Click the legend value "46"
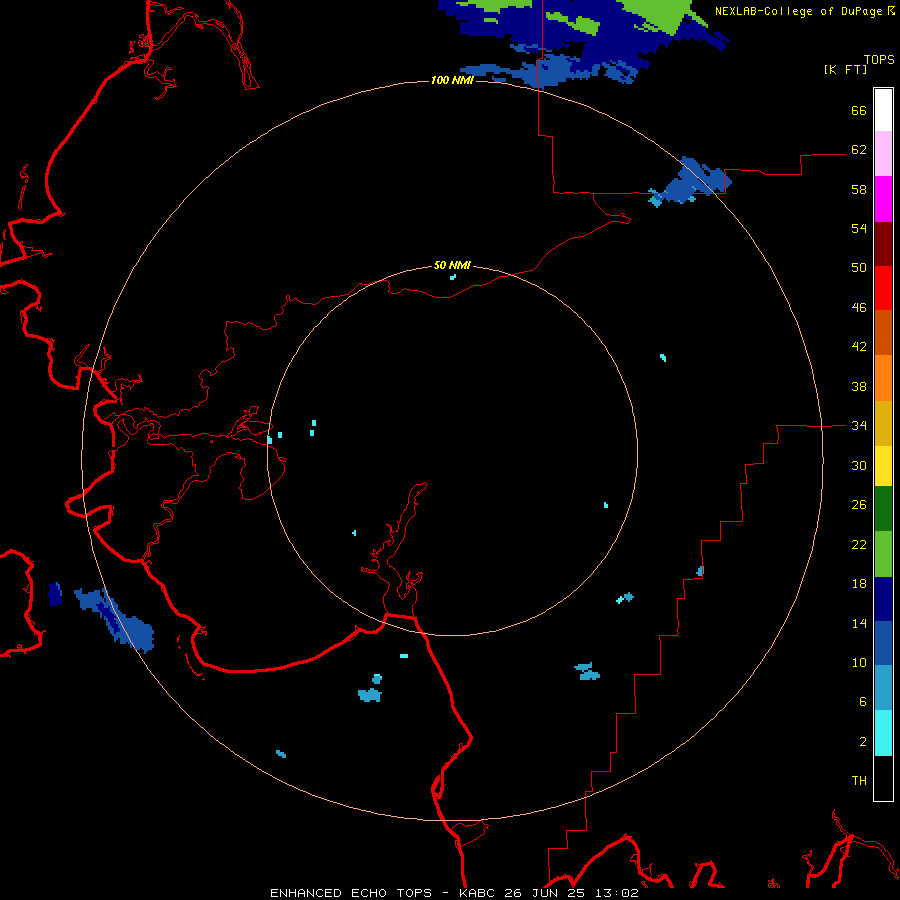The width and height of the screenshot is (900, 900). [859, 307]
